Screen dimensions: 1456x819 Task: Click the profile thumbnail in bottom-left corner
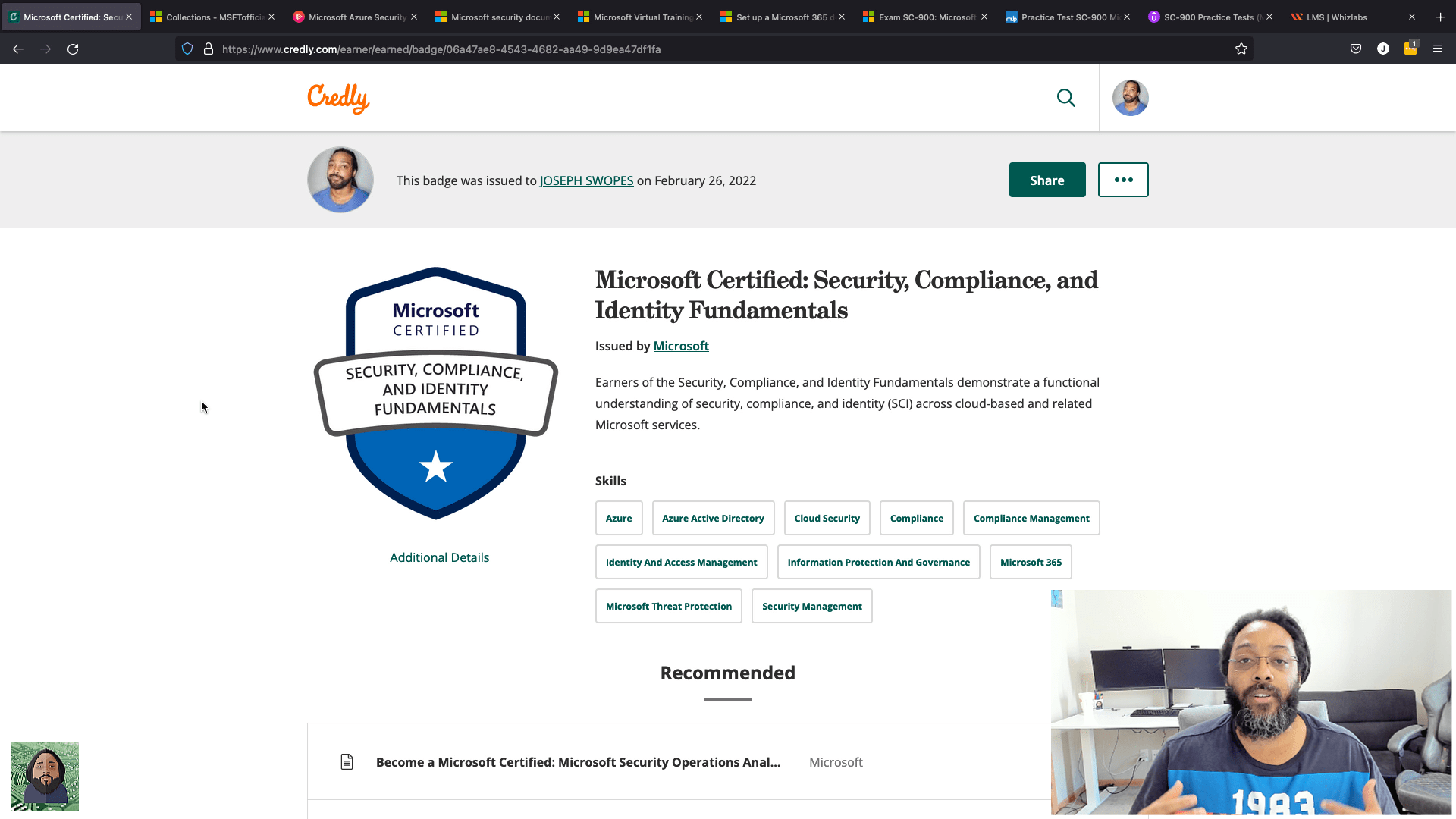click(x=44, y=776)
